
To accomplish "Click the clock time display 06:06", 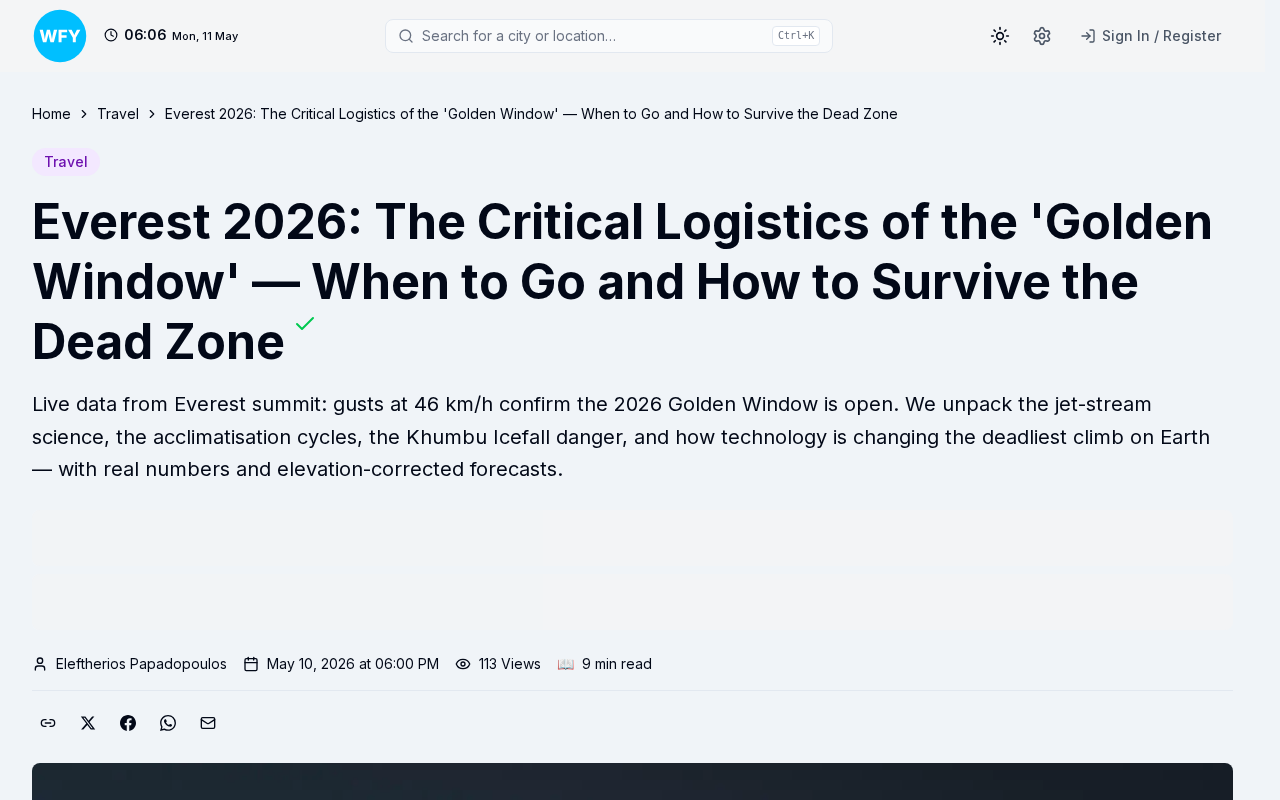I will [145, 35].
